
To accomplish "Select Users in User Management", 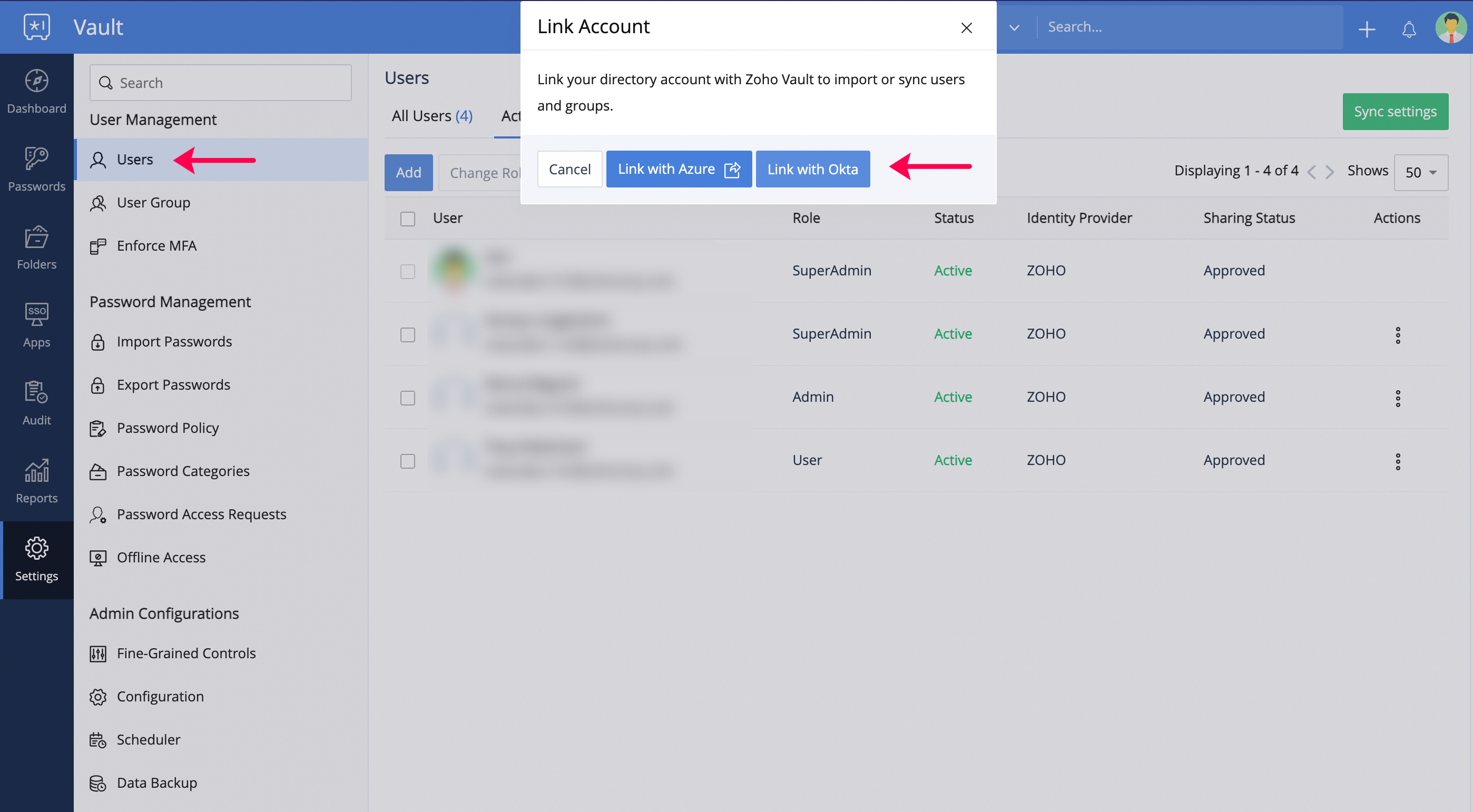I will tap(221, 160).
